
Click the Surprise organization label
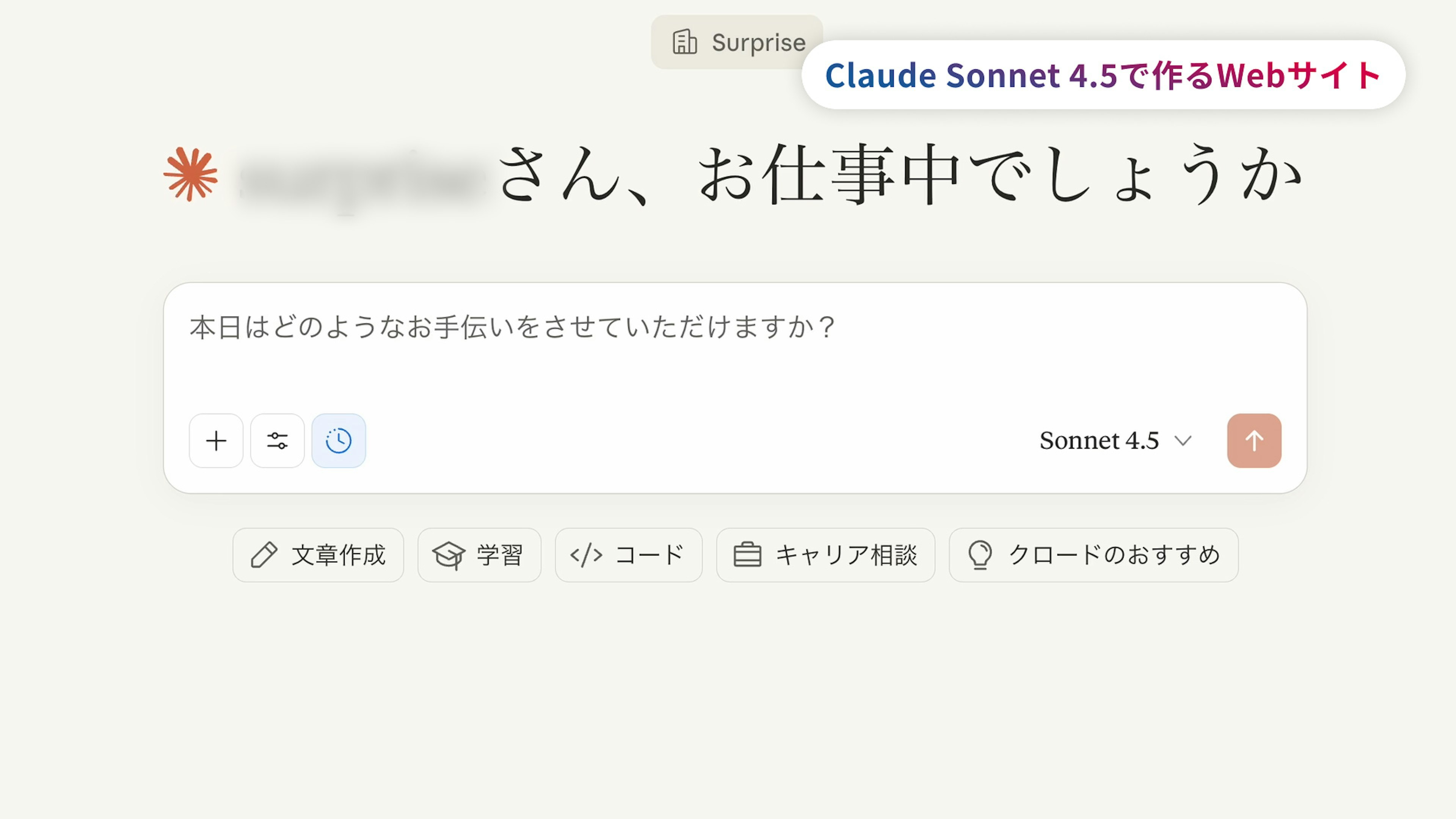(758, 42)
